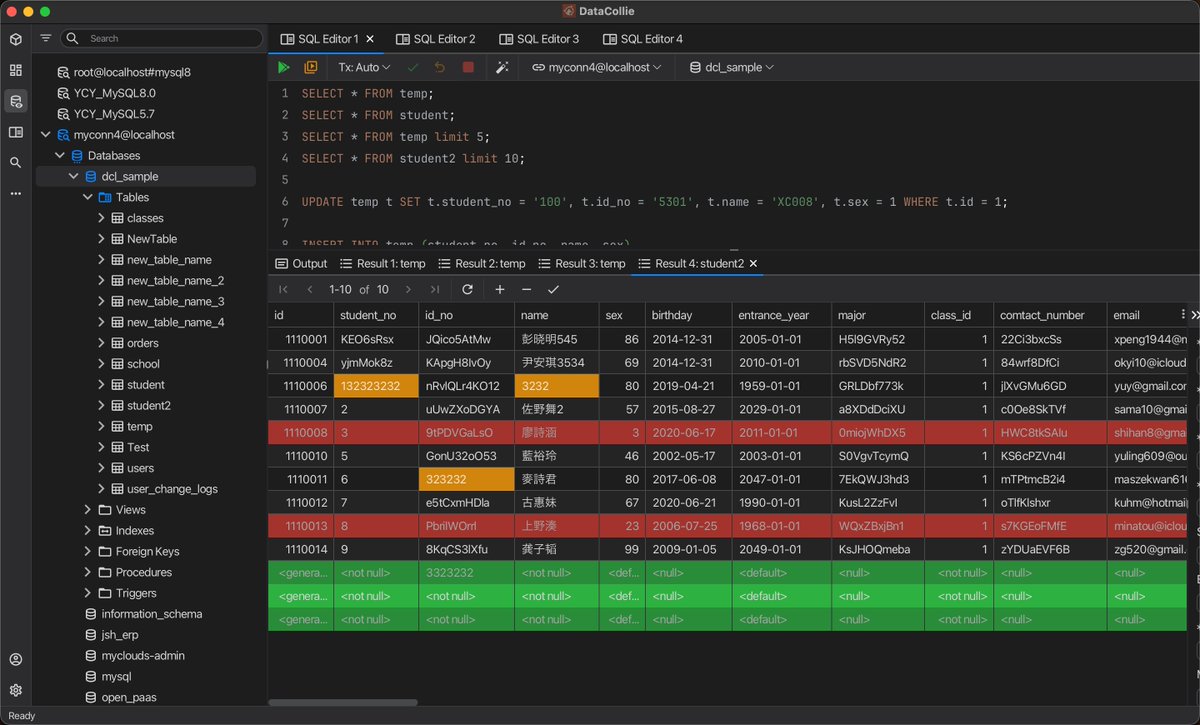Image resolution: width=1200 pixels, height=725 pixels.
Task: Click the double-chevron overflow at grid header right
Action: pos(1194,314)
